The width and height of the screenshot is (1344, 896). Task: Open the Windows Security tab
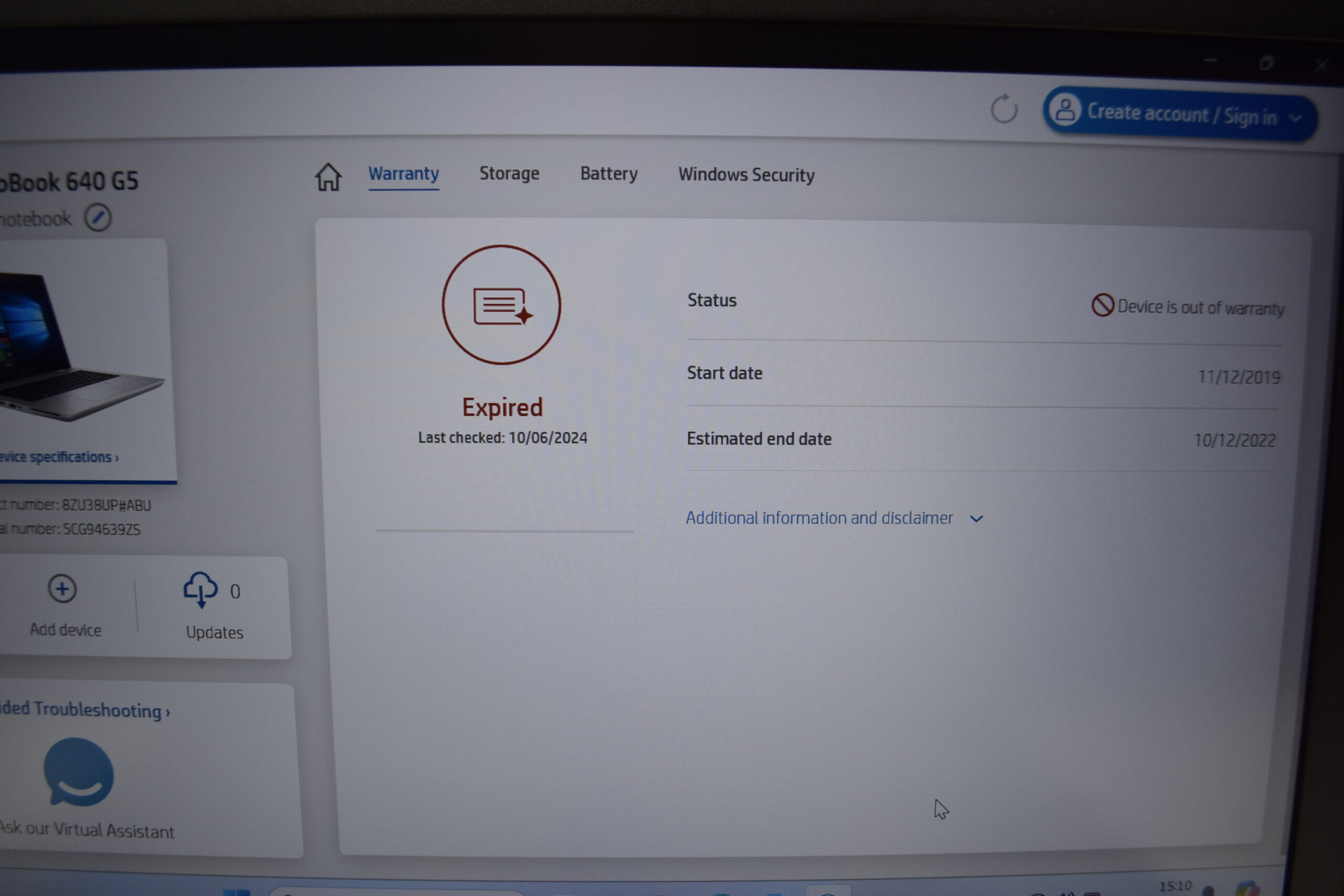[746, 175]
